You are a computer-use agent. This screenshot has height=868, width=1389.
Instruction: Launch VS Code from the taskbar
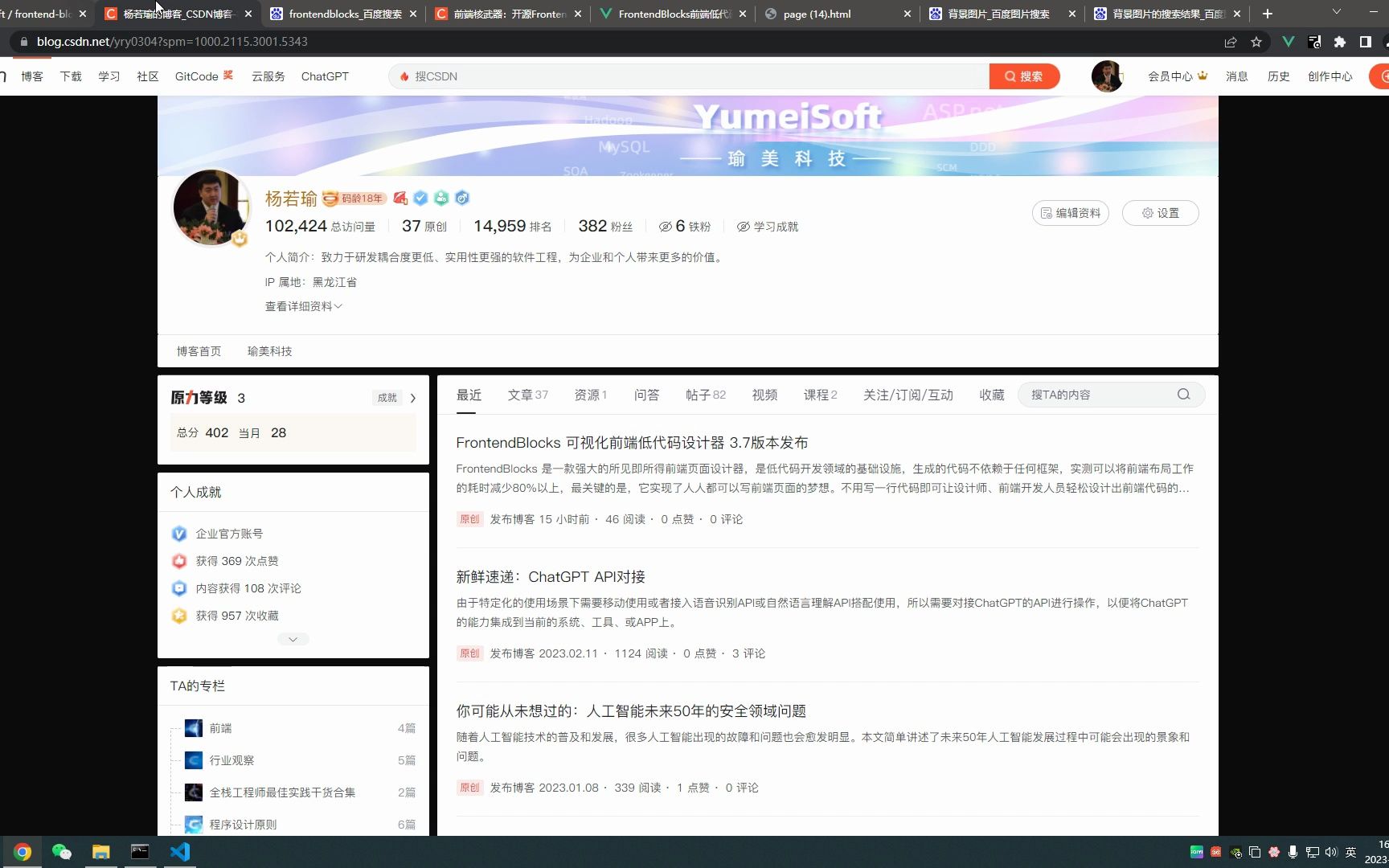179,851
